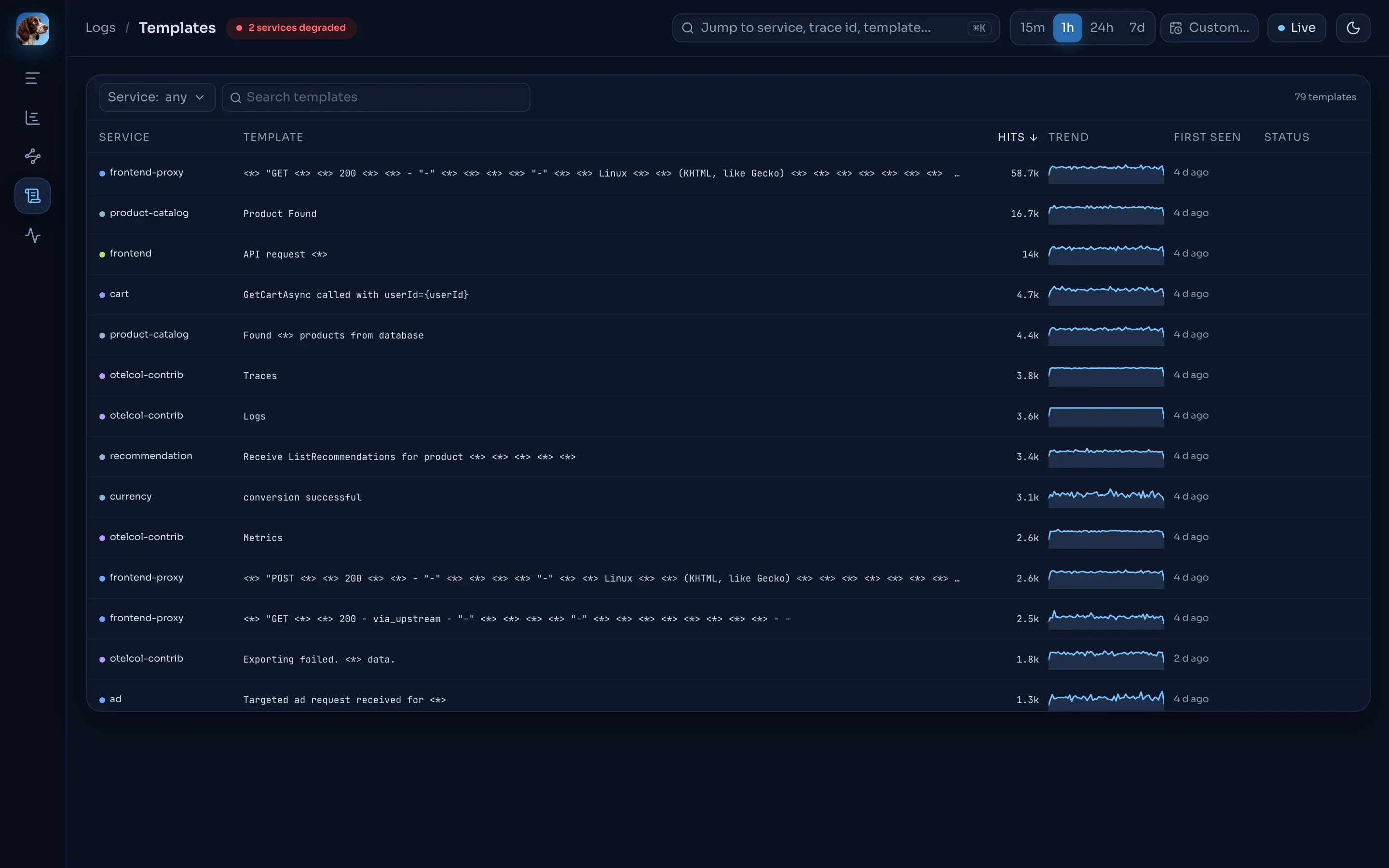
Task: Click the recommendation service name
Action: pos(151,456)
